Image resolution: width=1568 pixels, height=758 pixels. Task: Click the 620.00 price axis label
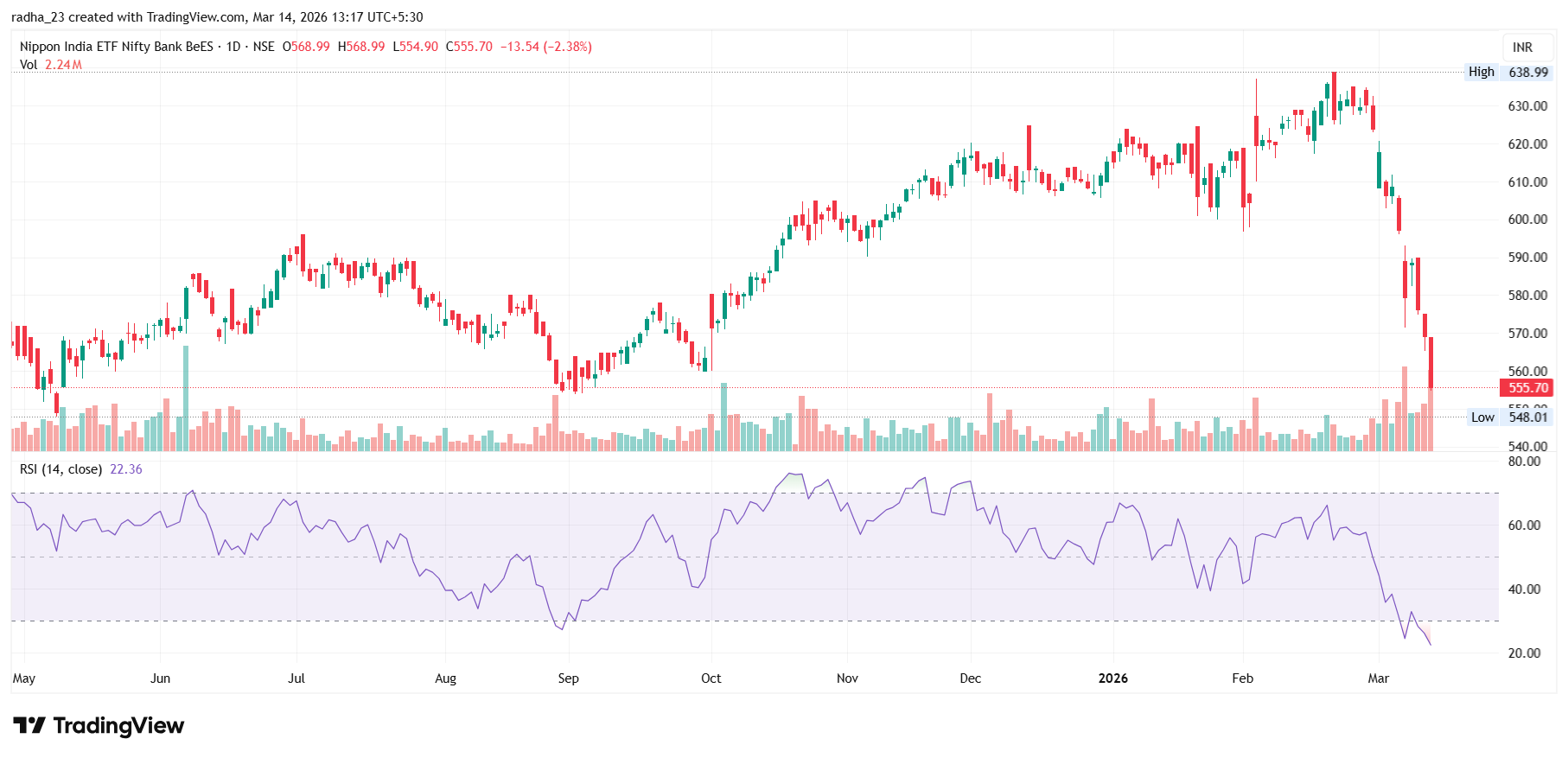point(1528,144)
